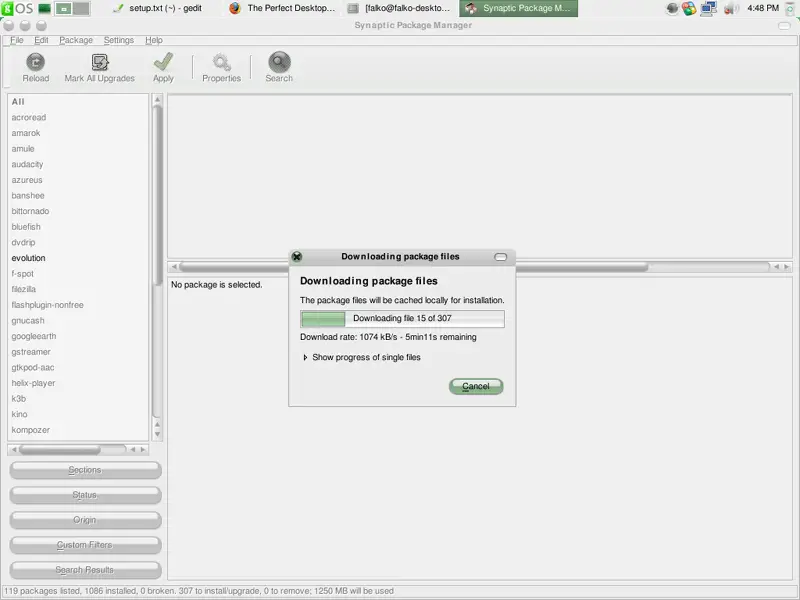Select helix-player in the filter list
The image size is (800, 600).
pyautogui.click(x=78, y=383)
